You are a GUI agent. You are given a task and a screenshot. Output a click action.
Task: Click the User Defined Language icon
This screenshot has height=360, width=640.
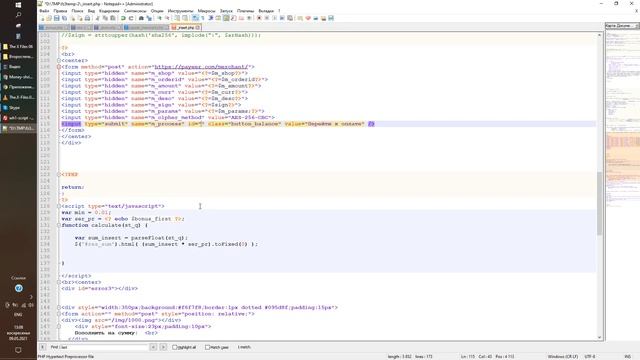218,18
